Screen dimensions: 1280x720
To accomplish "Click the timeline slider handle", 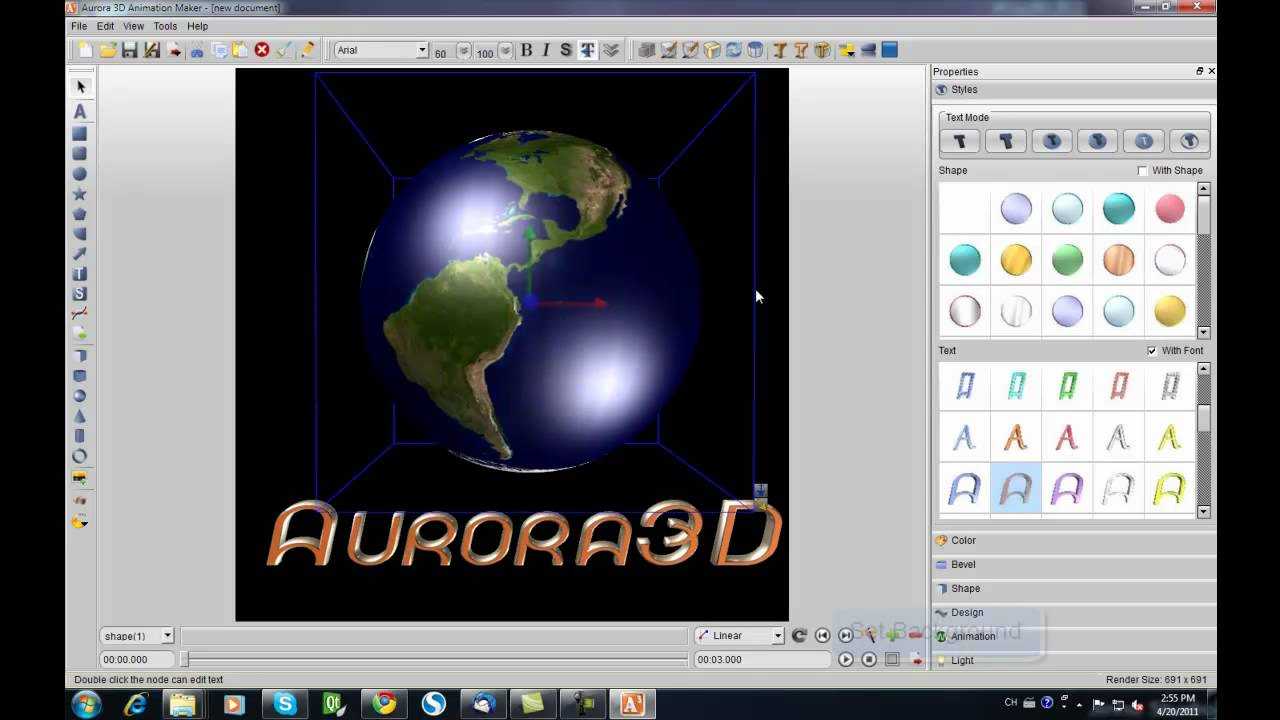I will [184, 659].
